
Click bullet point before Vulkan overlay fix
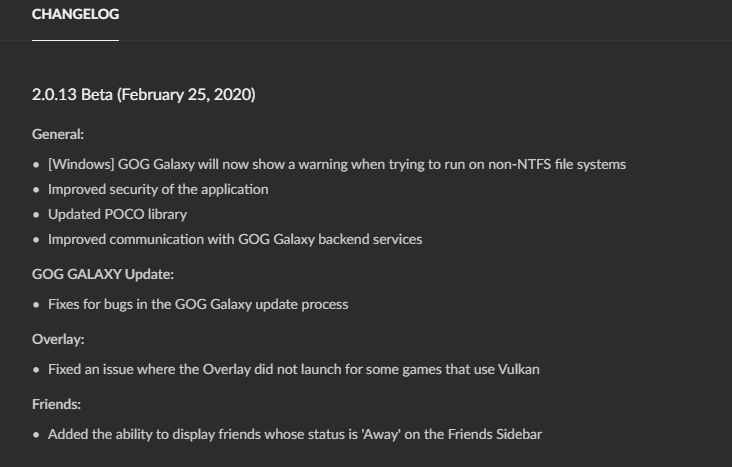pyautogui.click(x=37, y=369)
